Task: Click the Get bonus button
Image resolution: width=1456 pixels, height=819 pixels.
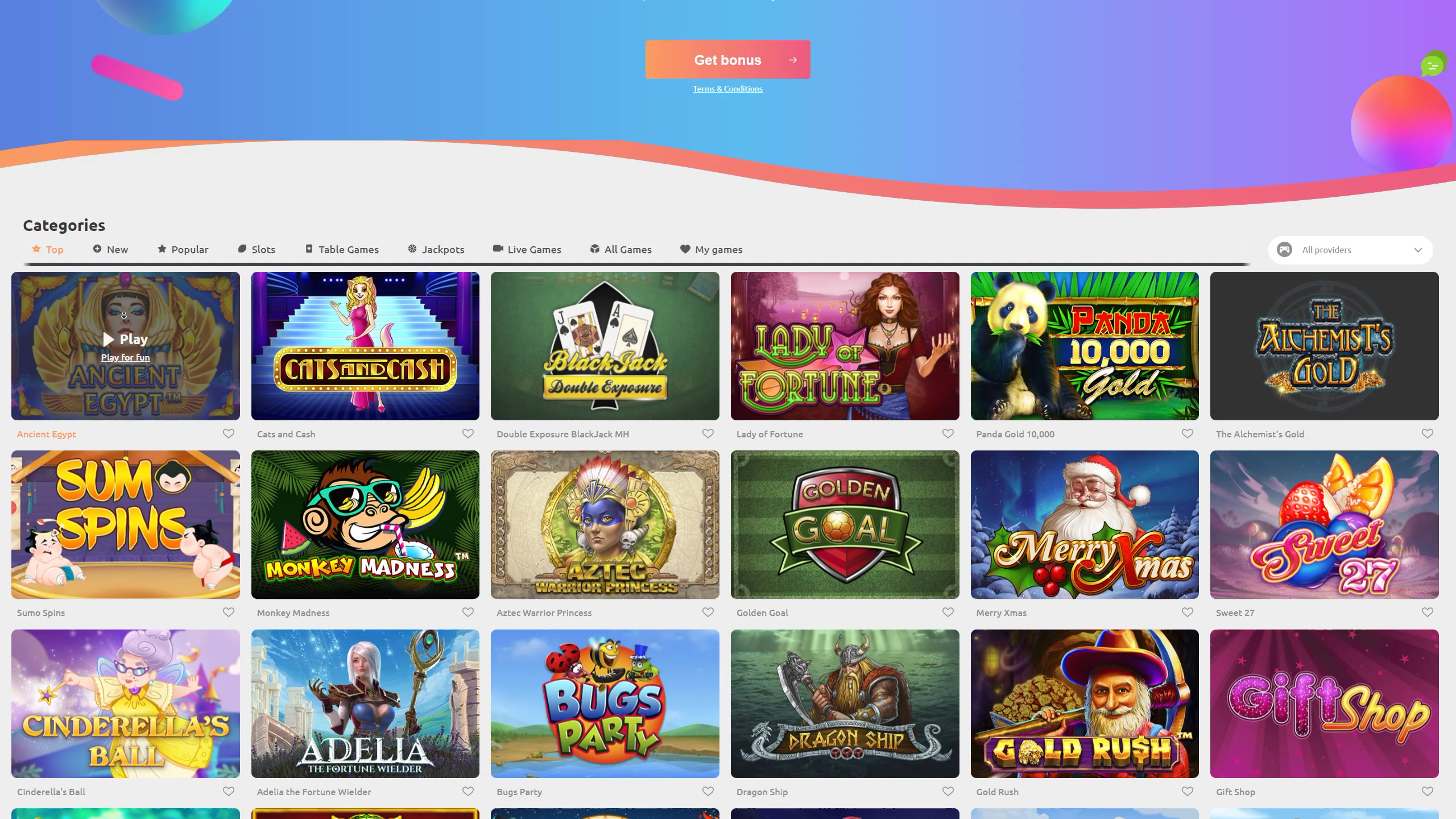Action: pyautogui.click(x=728, y=60)
